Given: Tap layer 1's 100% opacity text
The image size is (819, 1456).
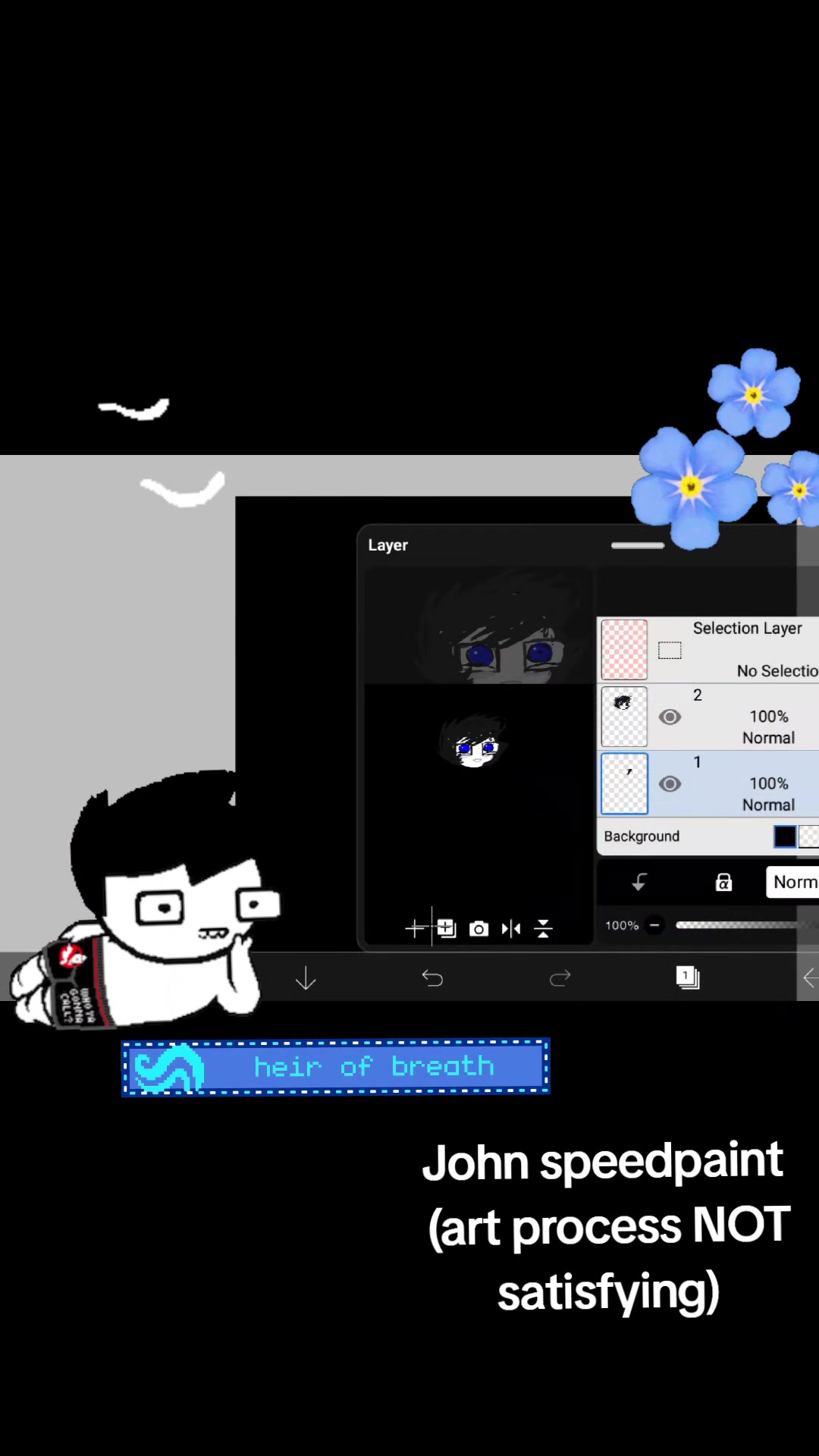Looking at the screenshot, I should click(769, 783).
